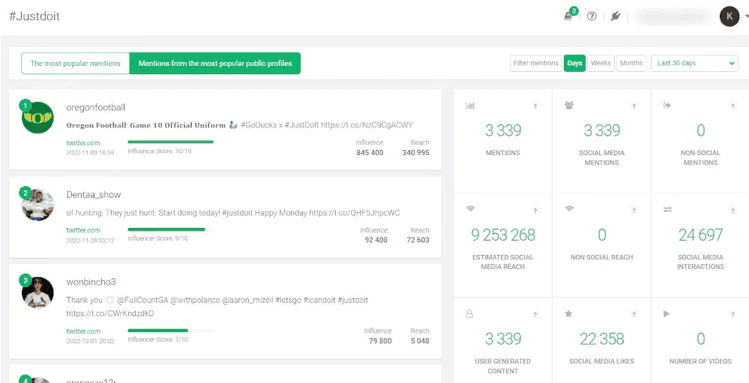Click the star icon above Social Media Likes

[x=568, y=314]
